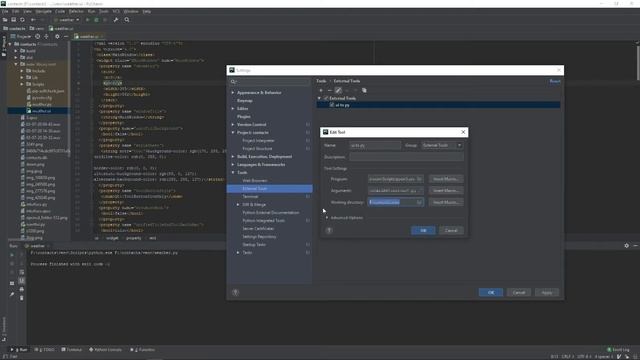Click the Save All toolbar icon
This screenshot has height=360, width=640.
coord(13,20)
